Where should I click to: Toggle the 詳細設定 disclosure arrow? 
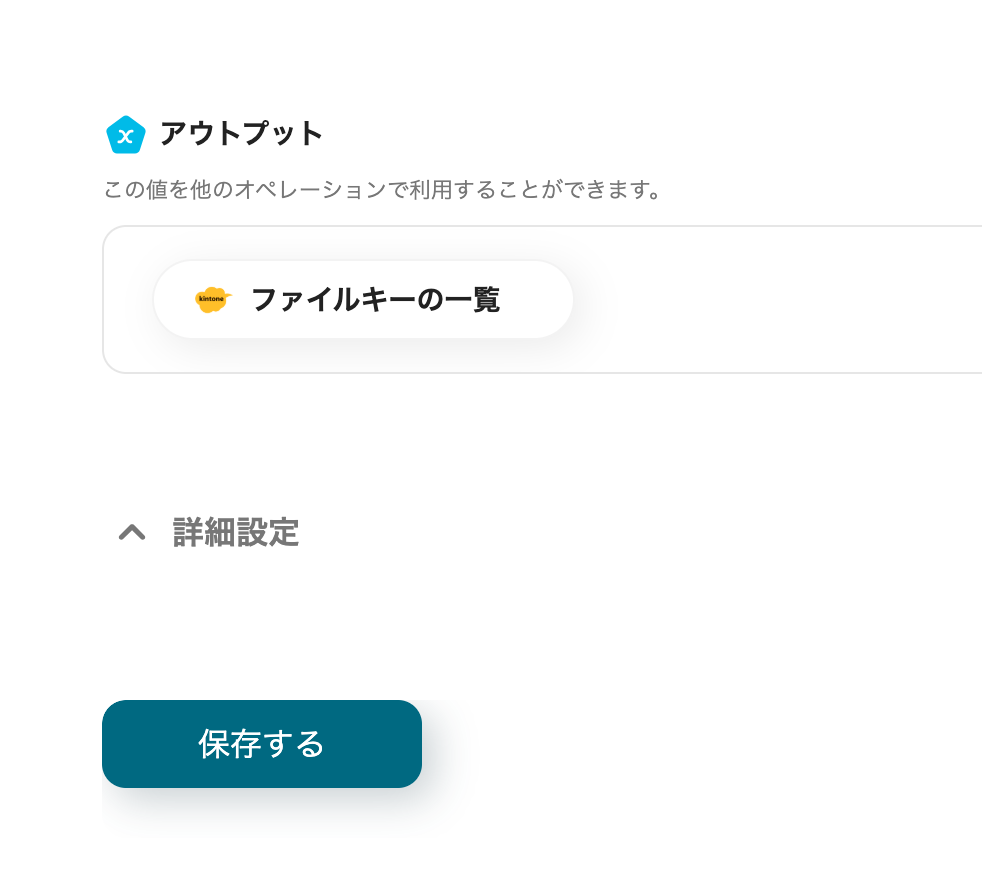[133, 533]
